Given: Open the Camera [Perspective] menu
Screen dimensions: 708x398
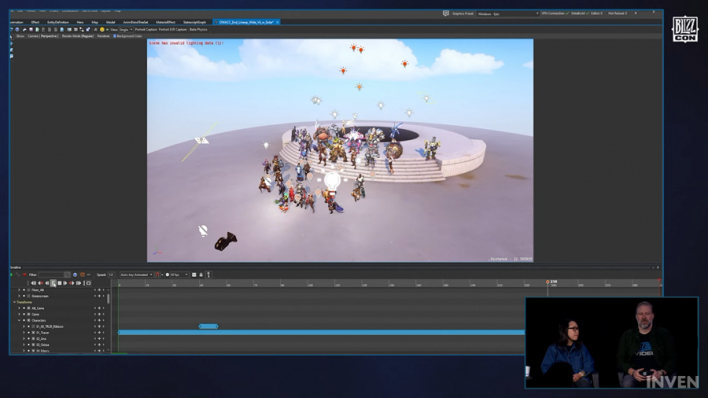Looking at the screenshot, I should point(43,36).
